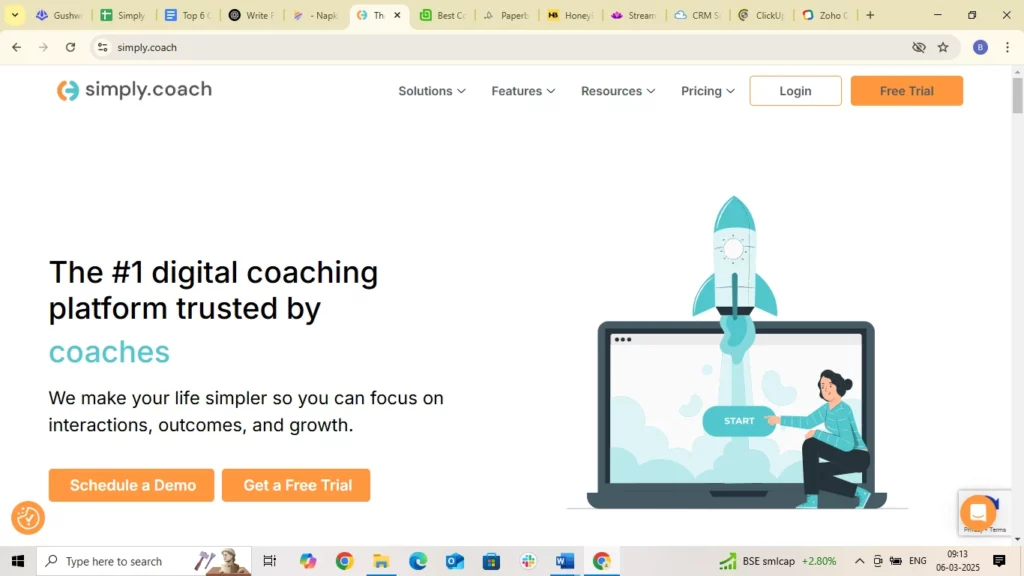Screen dimensions: 1024x576
Task: Click the orange circular icon bottom left
Action: (27, 518)
